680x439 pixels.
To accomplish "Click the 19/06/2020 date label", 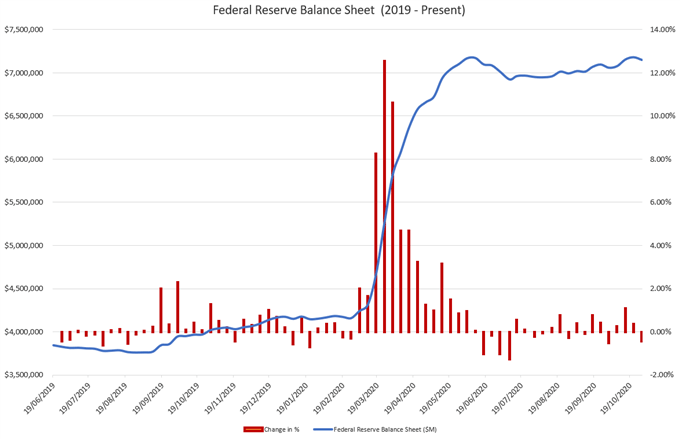I will coord(471,398).
